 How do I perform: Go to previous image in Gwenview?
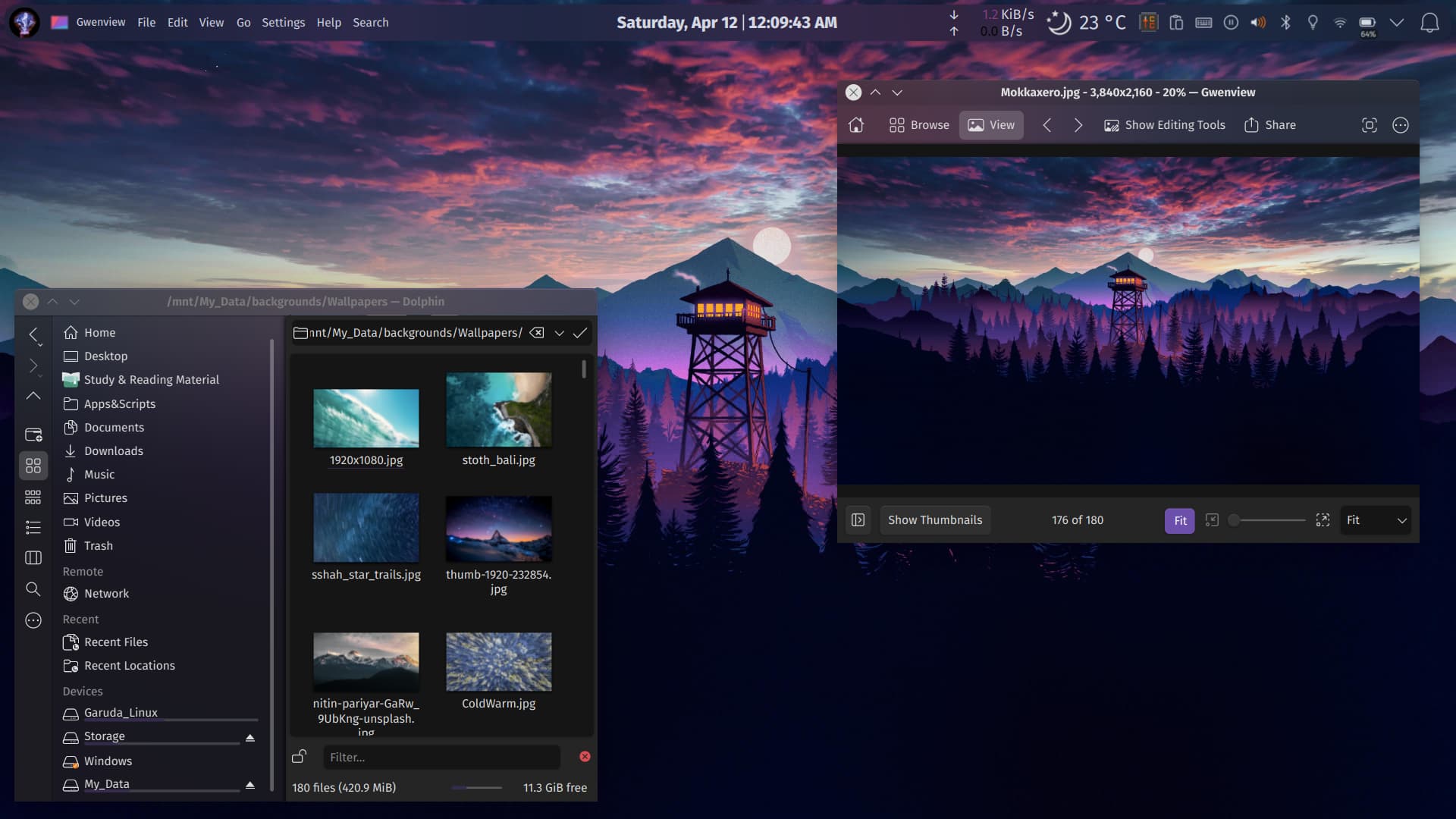(x=1047, y=125)
